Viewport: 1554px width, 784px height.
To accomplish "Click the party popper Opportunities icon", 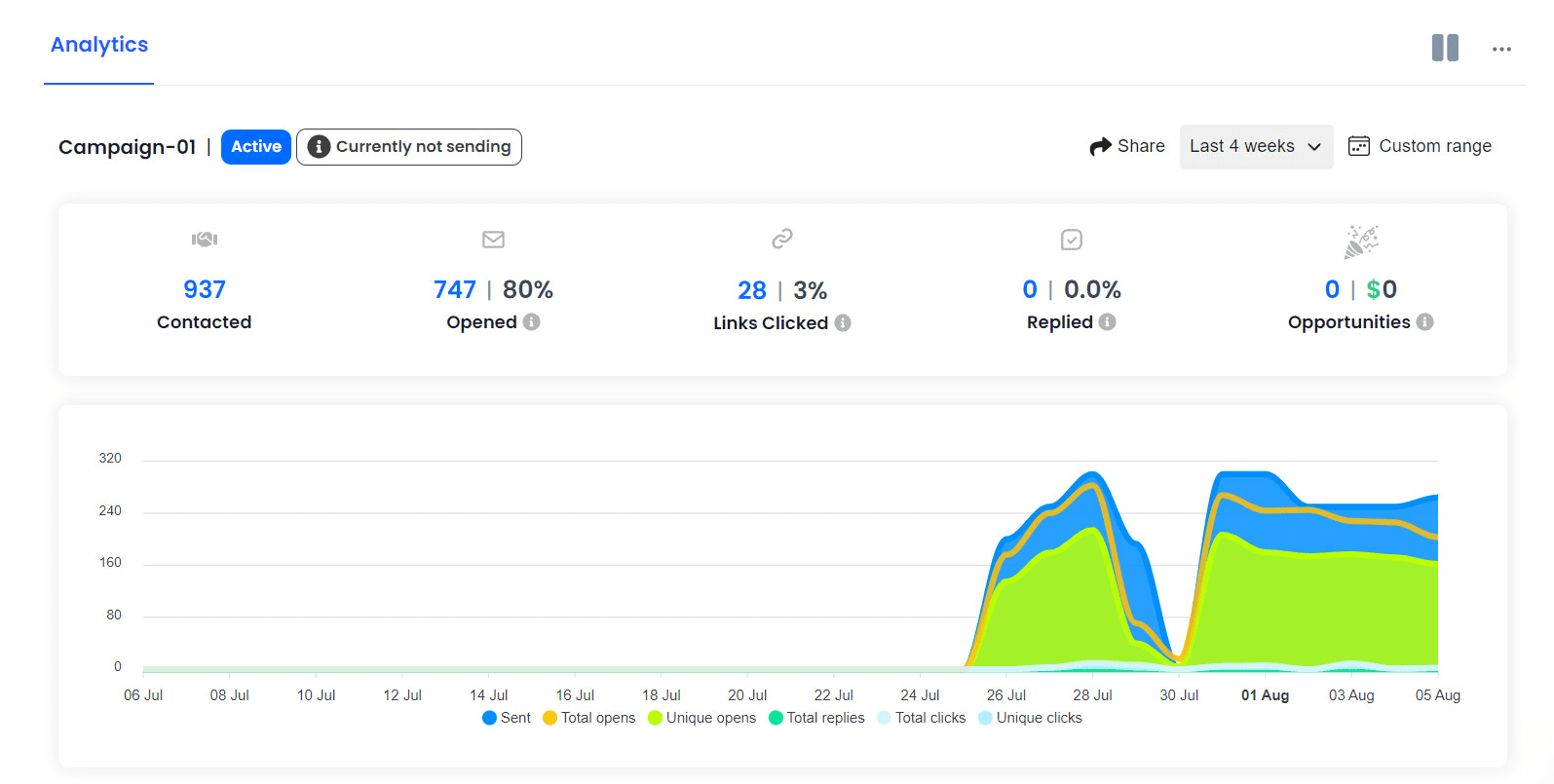I will pyautogui.click(x=1361, y=242).
